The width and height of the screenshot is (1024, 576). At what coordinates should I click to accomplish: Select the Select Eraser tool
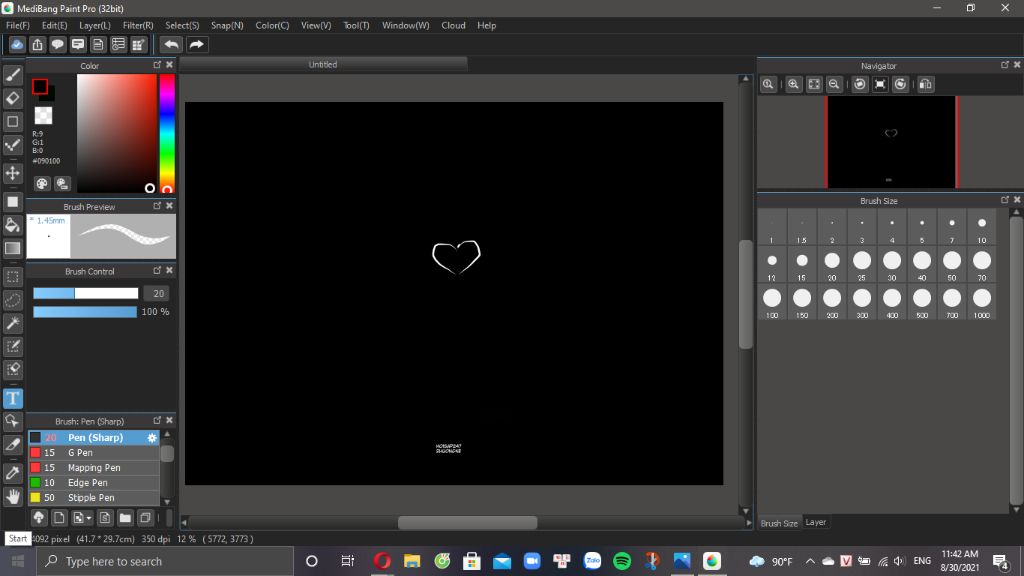tap(12, 370)
